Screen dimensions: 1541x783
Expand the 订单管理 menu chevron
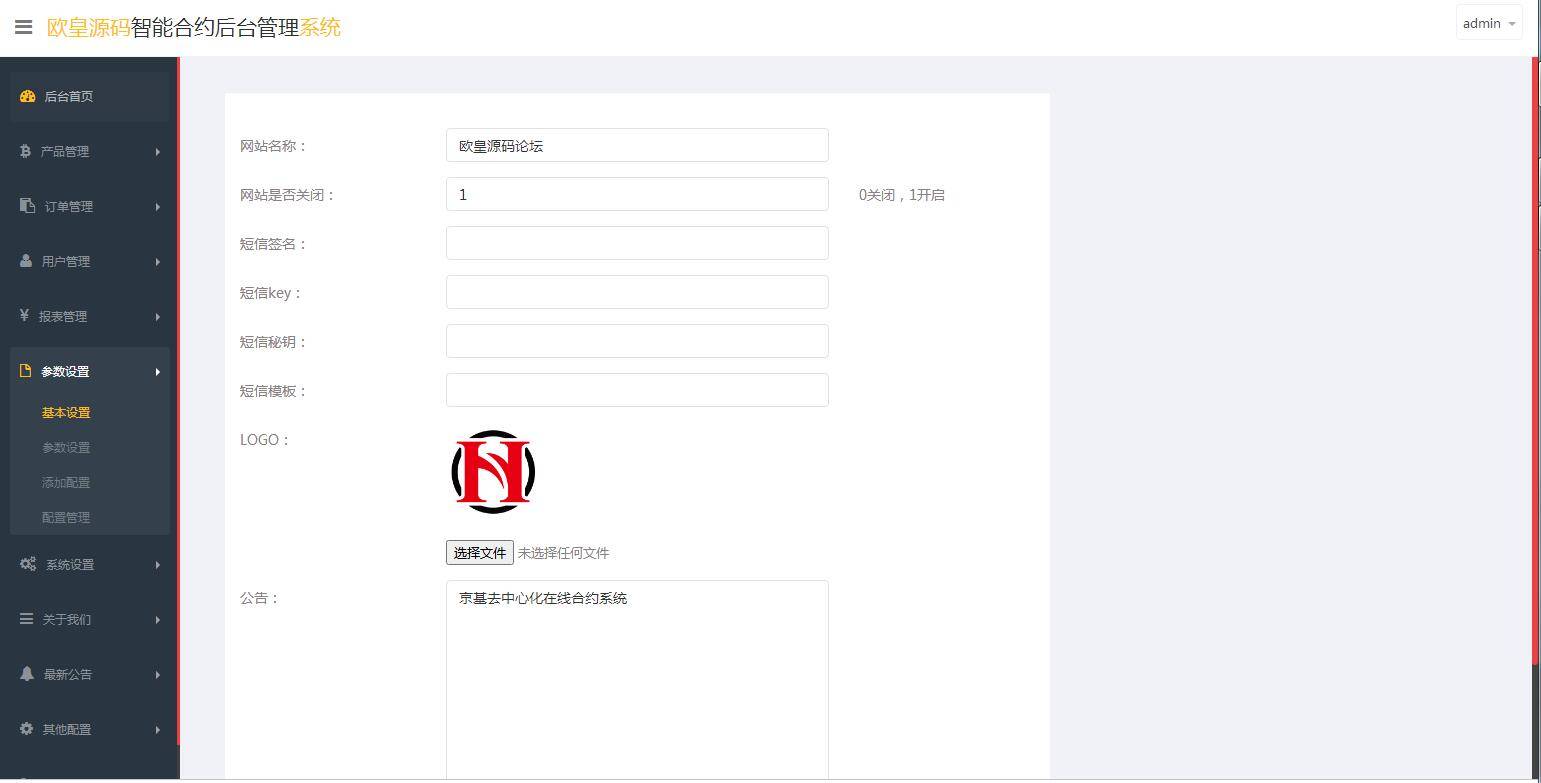[x=157, y=206]
